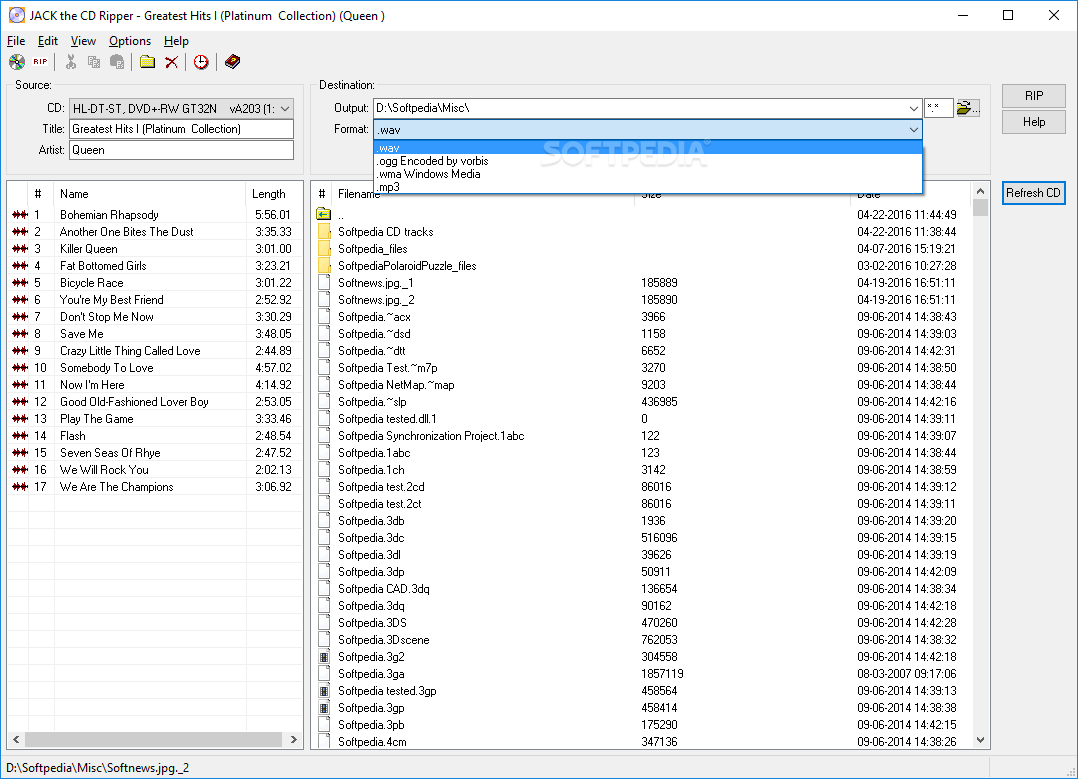This screenshot has height=779, width=1078.
Task: Choose .wav from Format list
Action: (648, 148)
